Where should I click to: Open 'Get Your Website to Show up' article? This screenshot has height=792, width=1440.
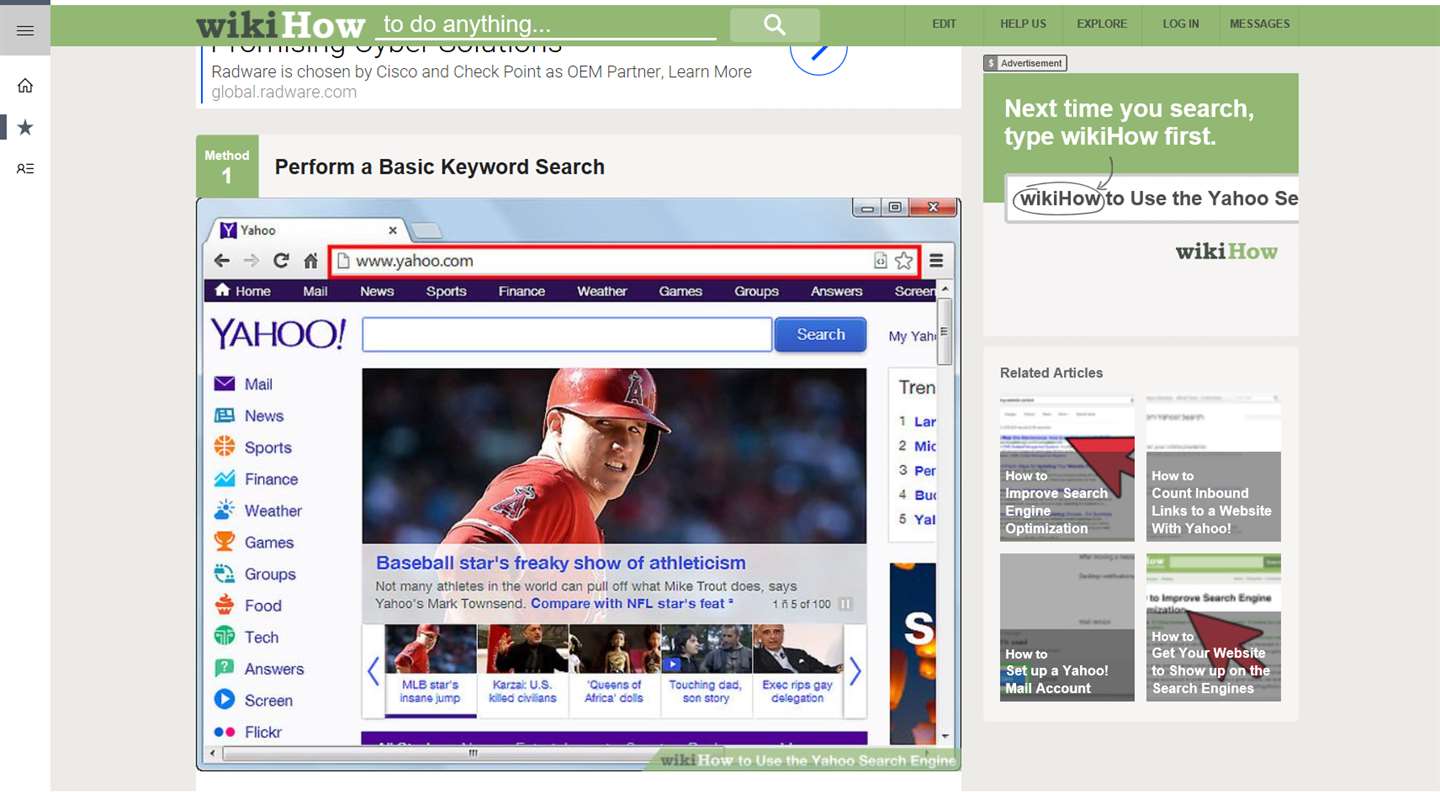click(x=1213, y=627)
